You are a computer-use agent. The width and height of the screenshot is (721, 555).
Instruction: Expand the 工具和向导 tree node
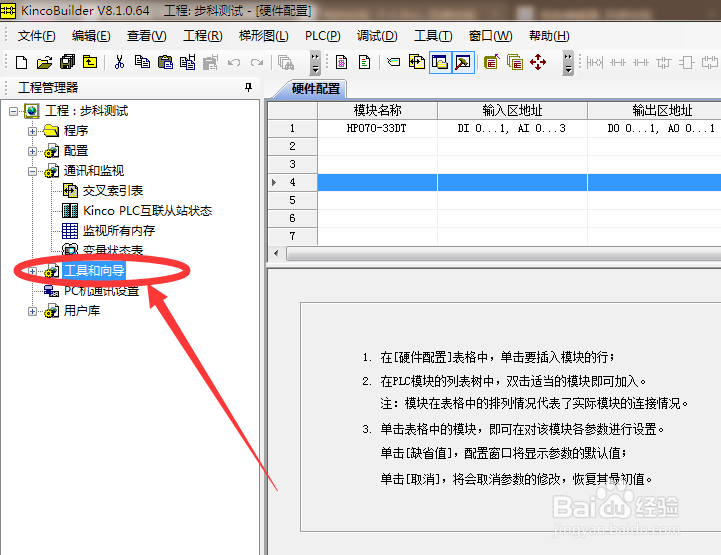32,271
